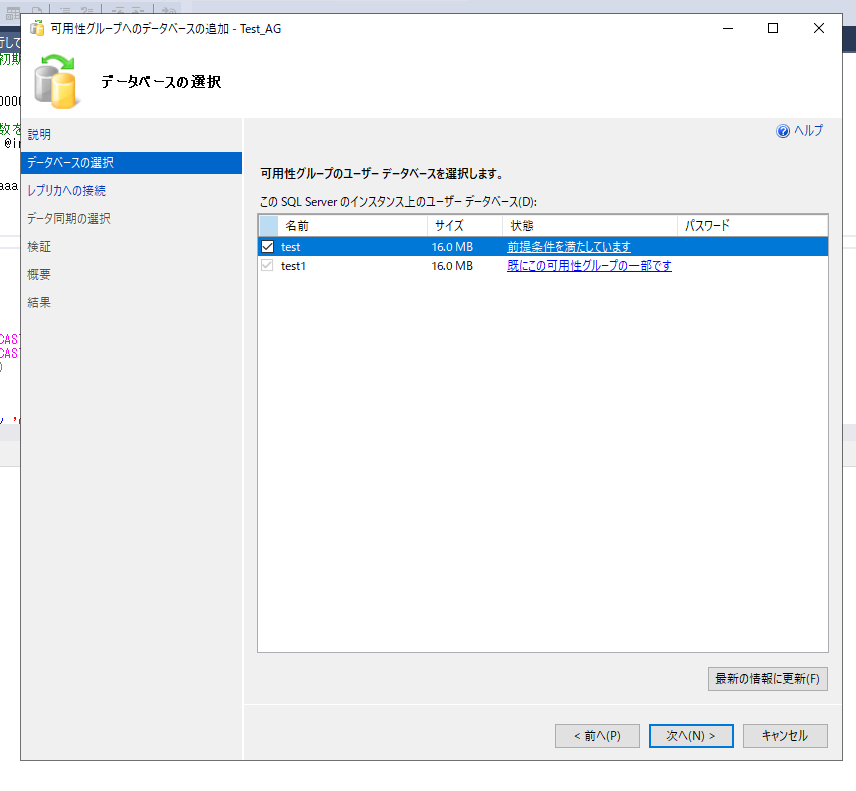Cancel the wizard with キャンセル
856x791 pixels.
click(x=785, y=736)
